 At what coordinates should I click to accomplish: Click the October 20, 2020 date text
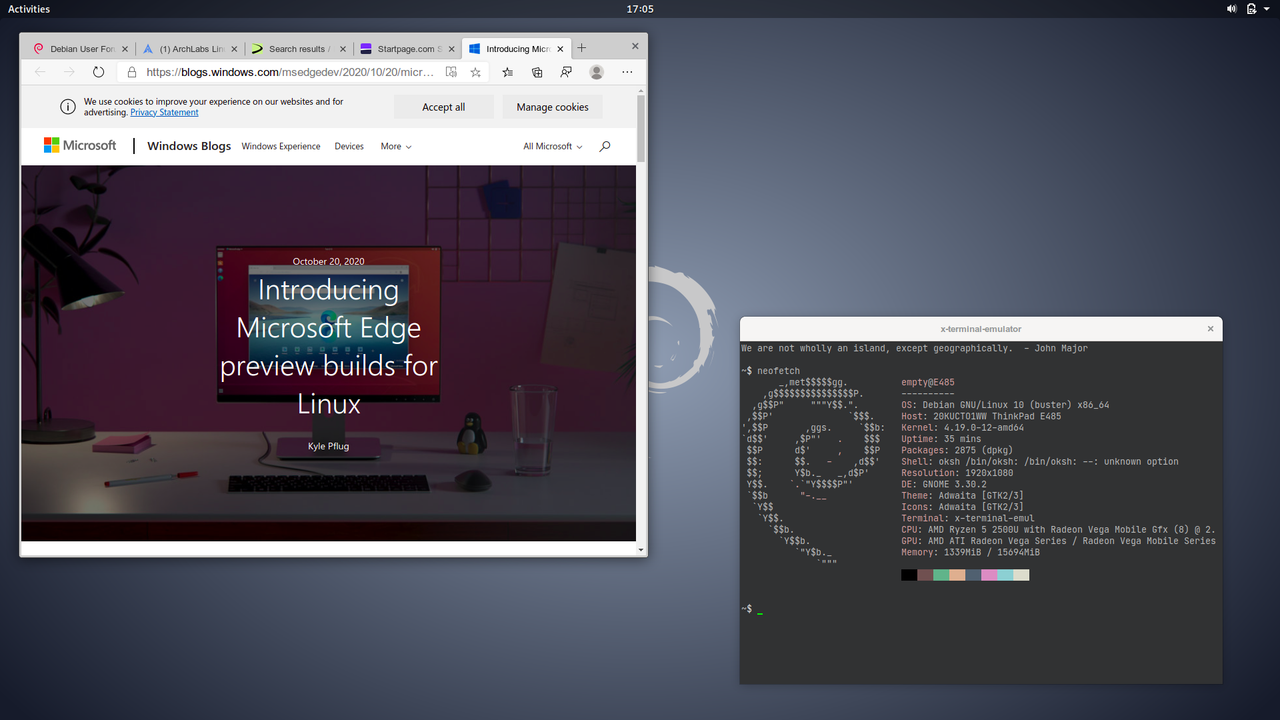click(328, 261)
